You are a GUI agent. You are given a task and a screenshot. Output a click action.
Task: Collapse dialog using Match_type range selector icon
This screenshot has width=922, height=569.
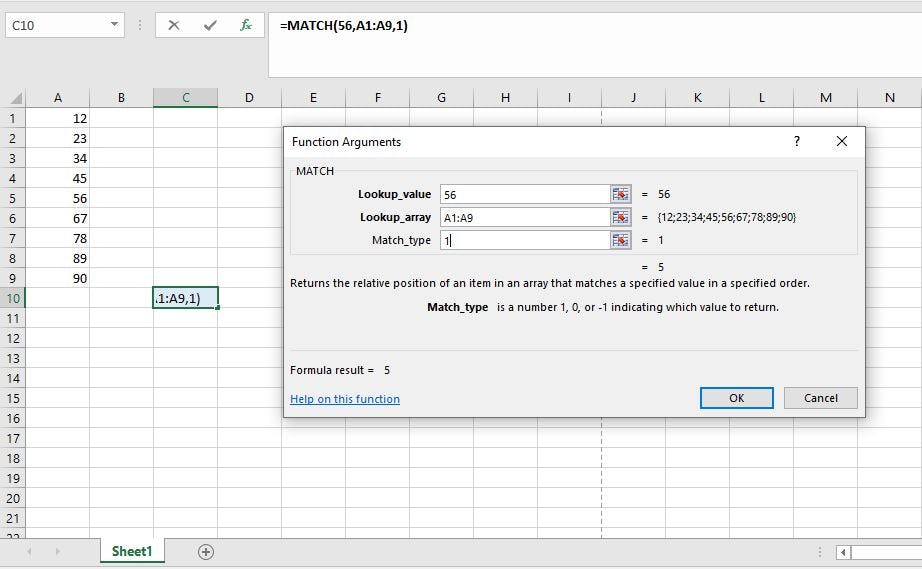pyautogui.click(x=620, y=240)
